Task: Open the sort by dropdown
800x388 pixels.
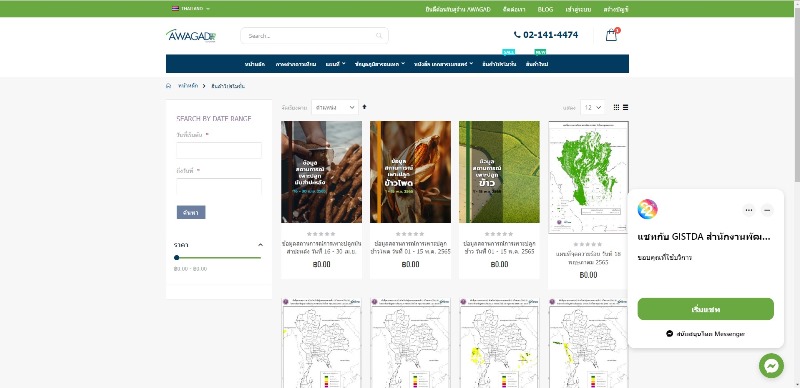Action: (334, 107)
